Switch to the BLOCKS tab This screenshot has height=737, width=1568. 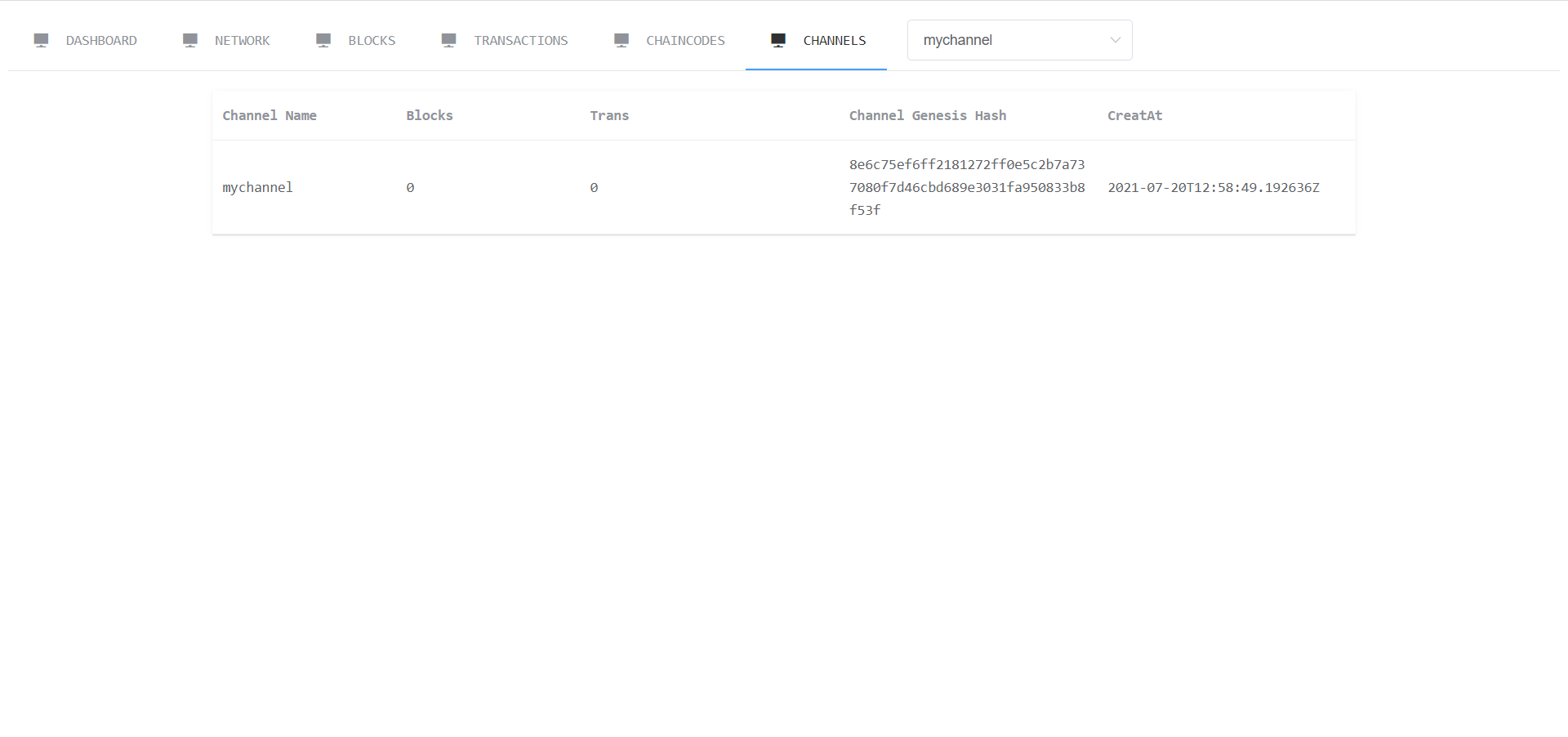[x=372, y=40]
